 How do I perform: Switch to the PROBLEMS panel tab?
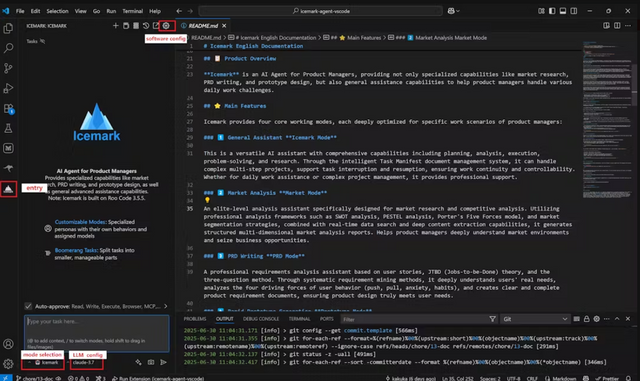tap(195, 319)
